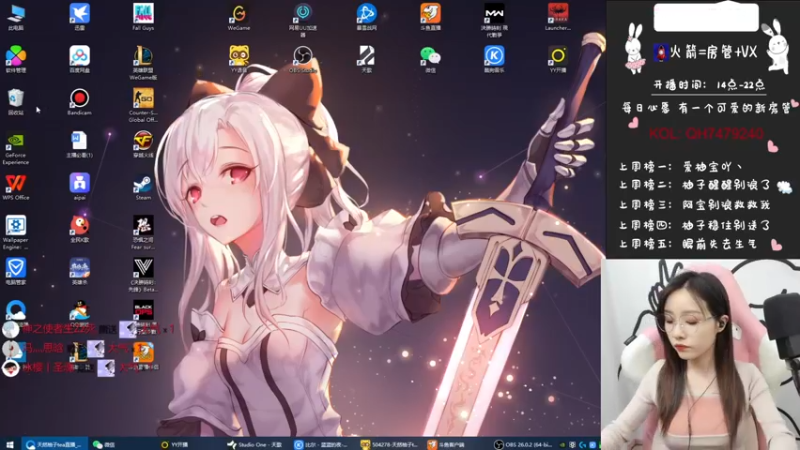The height and width of the screenshot is (450, 800).
Task: Launch League of Legends WeGame edition
Action: pos(143,63)
